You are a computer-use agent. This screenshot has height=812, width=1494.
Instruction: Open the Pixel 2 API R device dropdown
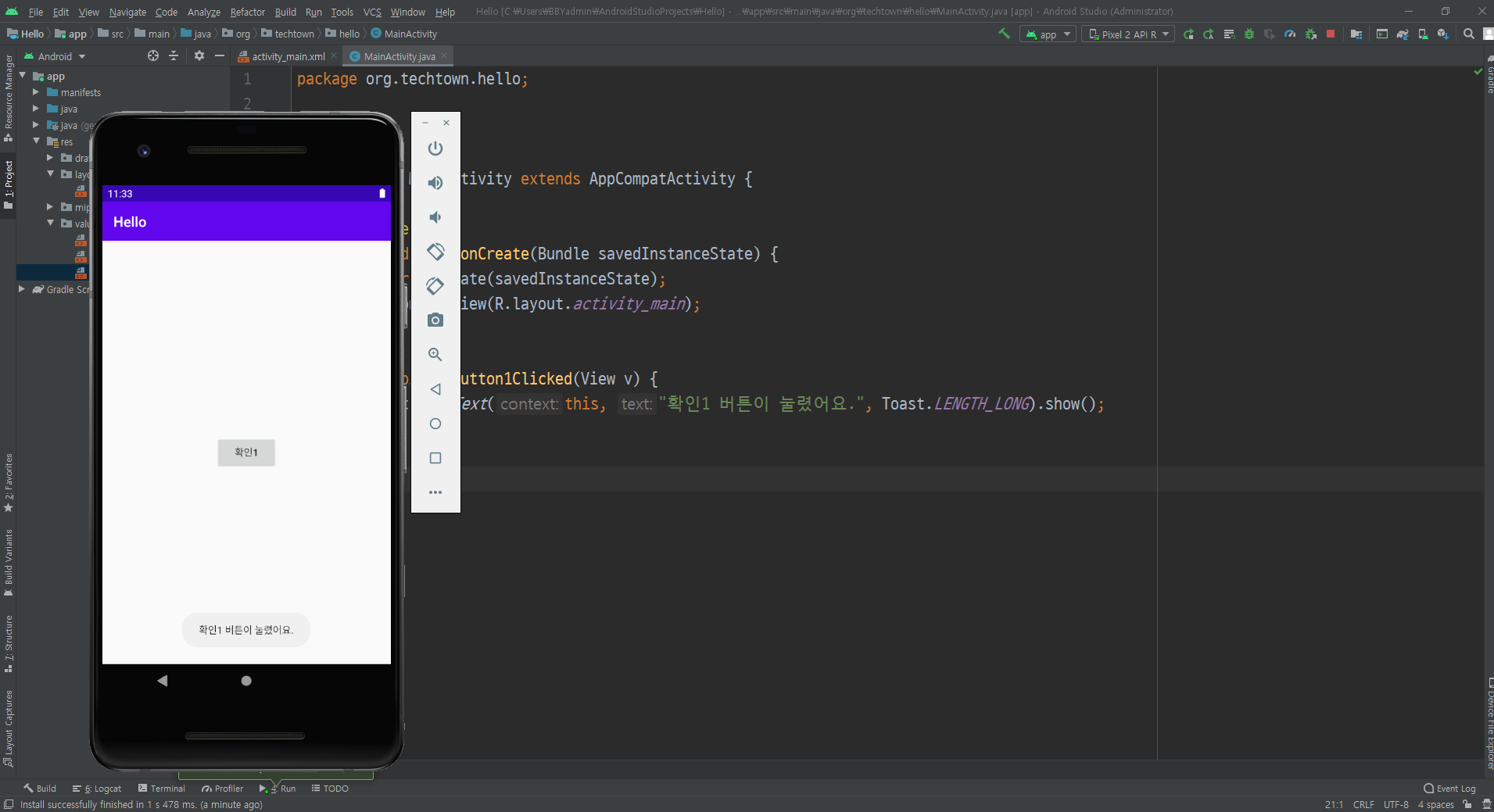1128,34
